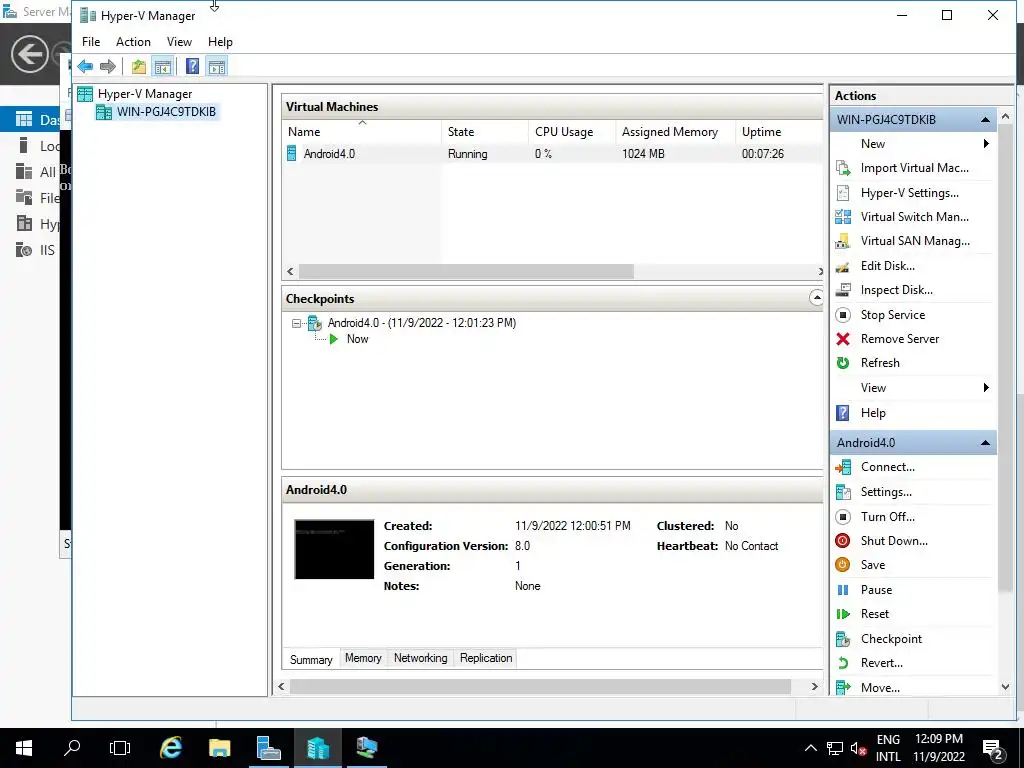This screenshot has height=768, width=1024.
Task: Open taskbar Search magnifier
Action: click(72, 748)
